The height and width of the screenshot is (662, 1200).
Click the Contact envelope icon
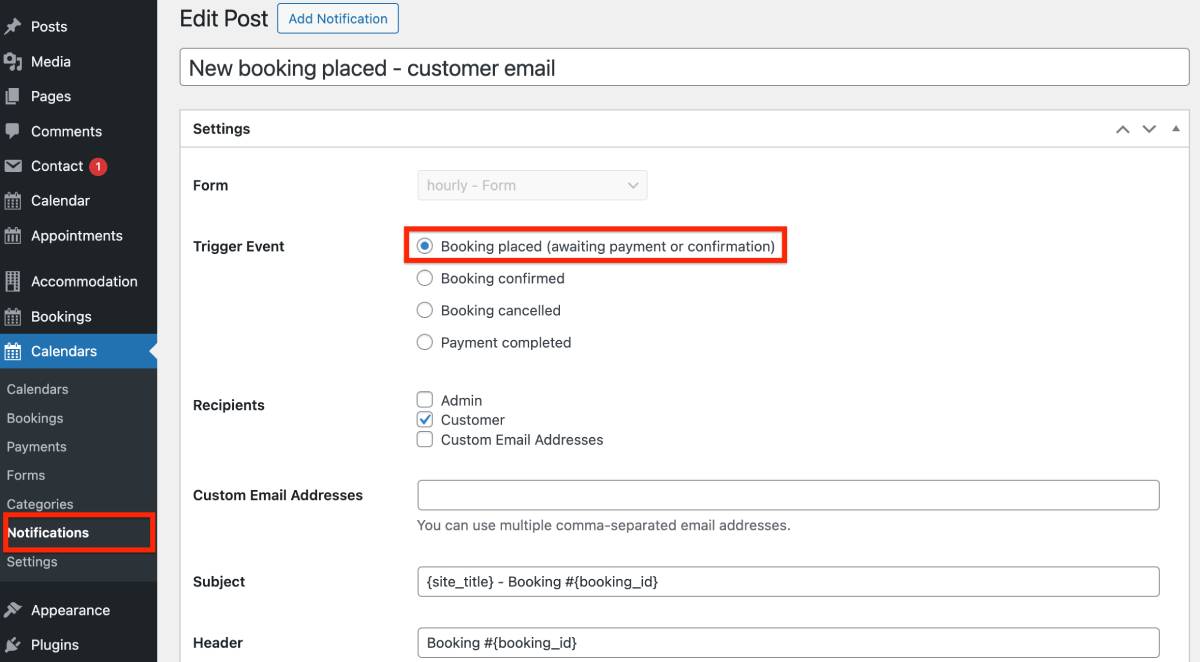(x=13, y=166)
